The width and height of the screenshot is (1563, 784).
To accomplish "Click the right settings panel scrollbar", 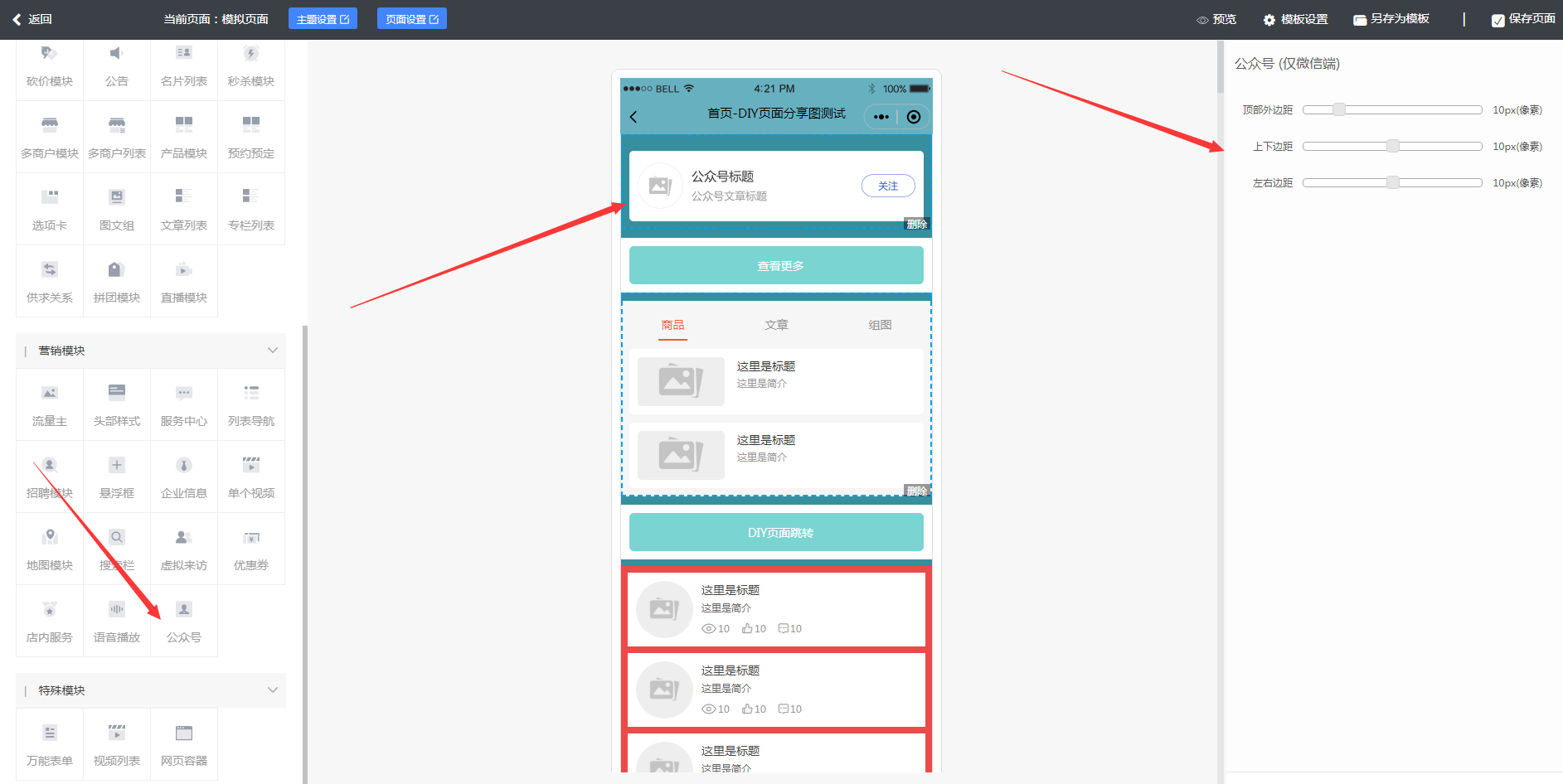I will tap(1221, 66).
